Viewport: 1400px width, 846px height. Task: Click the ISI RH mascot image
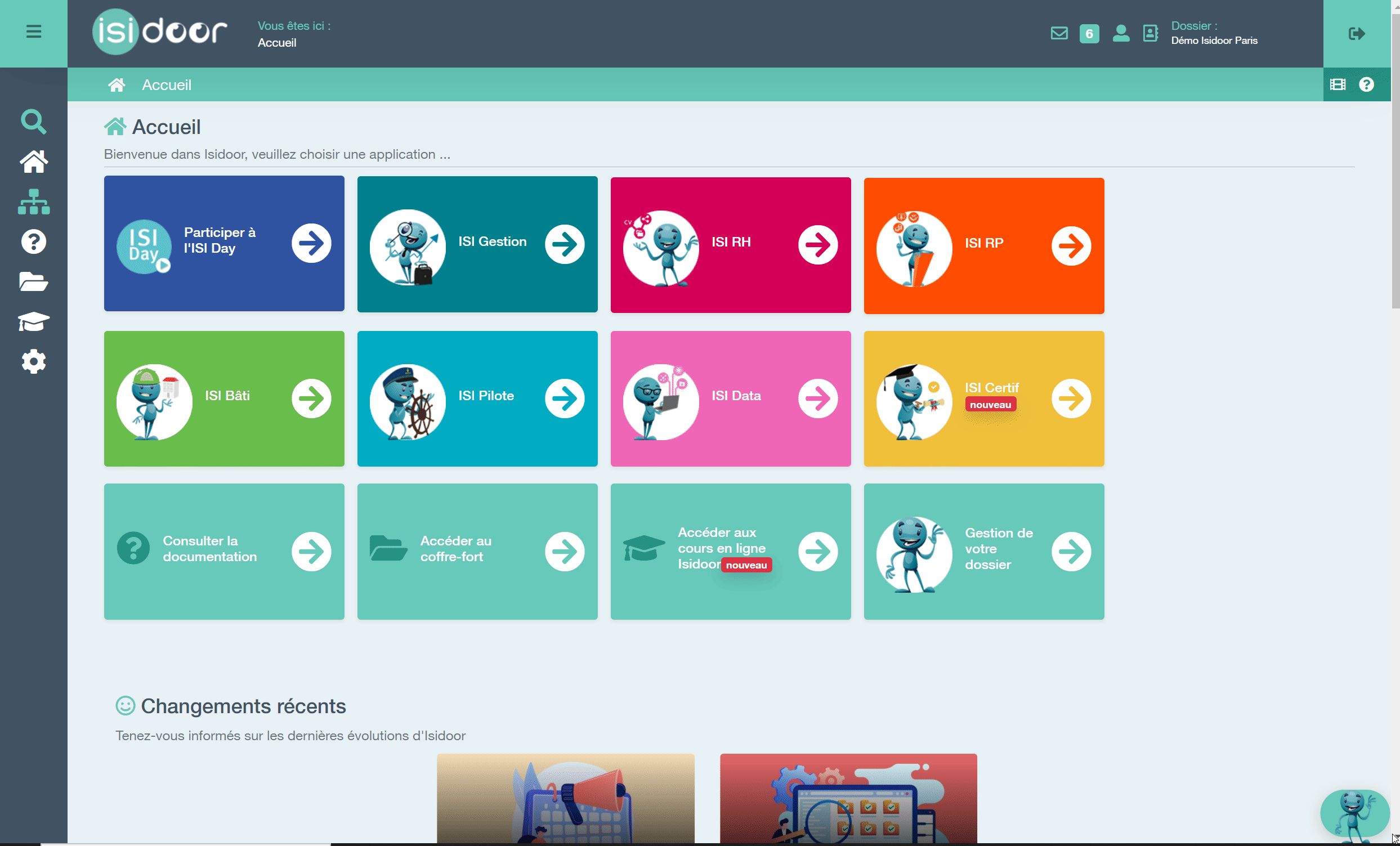661,248
